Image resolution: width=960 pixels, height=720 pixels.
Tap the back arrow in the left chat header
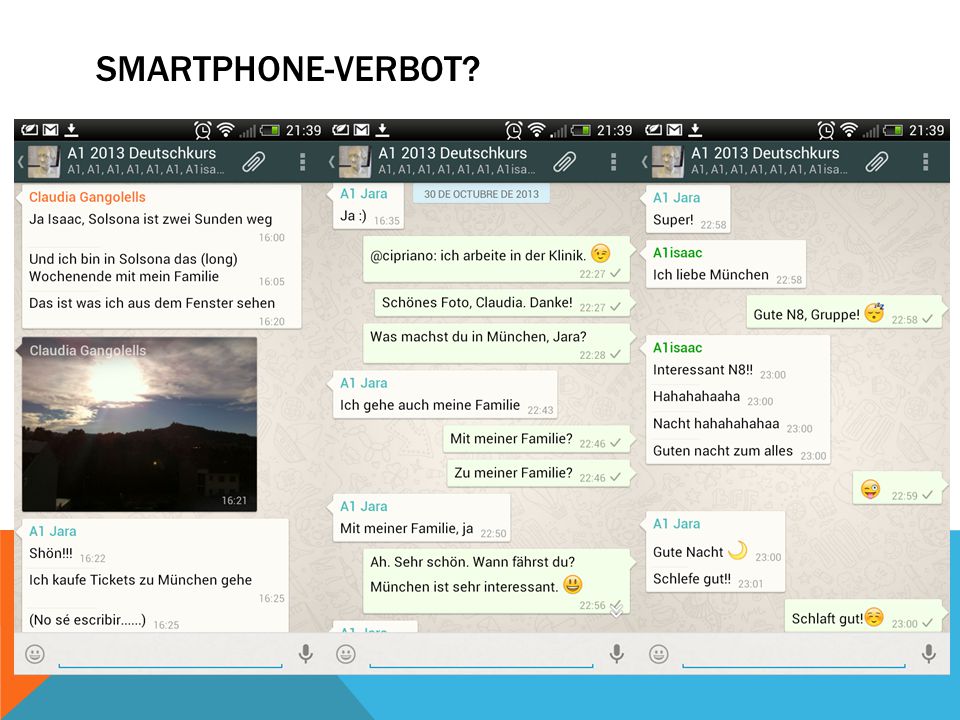21,162
